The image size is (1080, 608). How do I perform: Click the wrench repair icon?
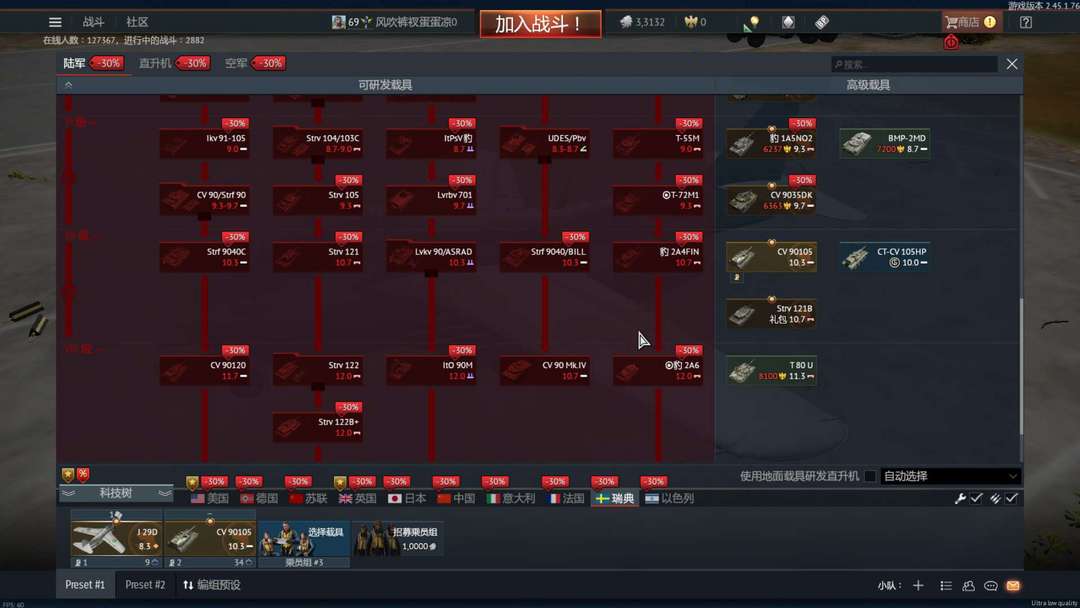pos(959,498)
